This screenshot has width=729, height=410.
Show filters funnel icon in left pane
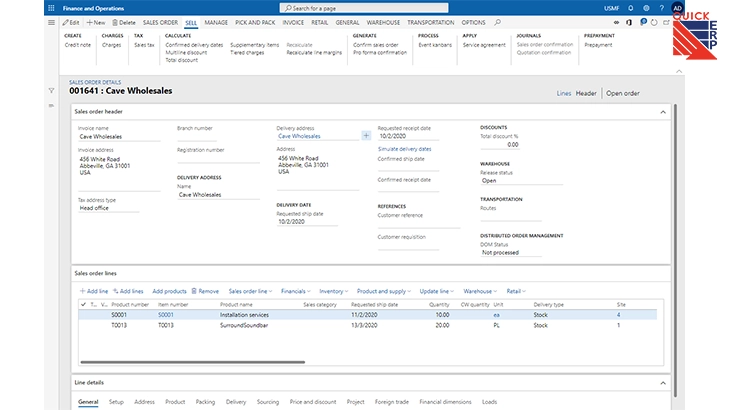51,91
